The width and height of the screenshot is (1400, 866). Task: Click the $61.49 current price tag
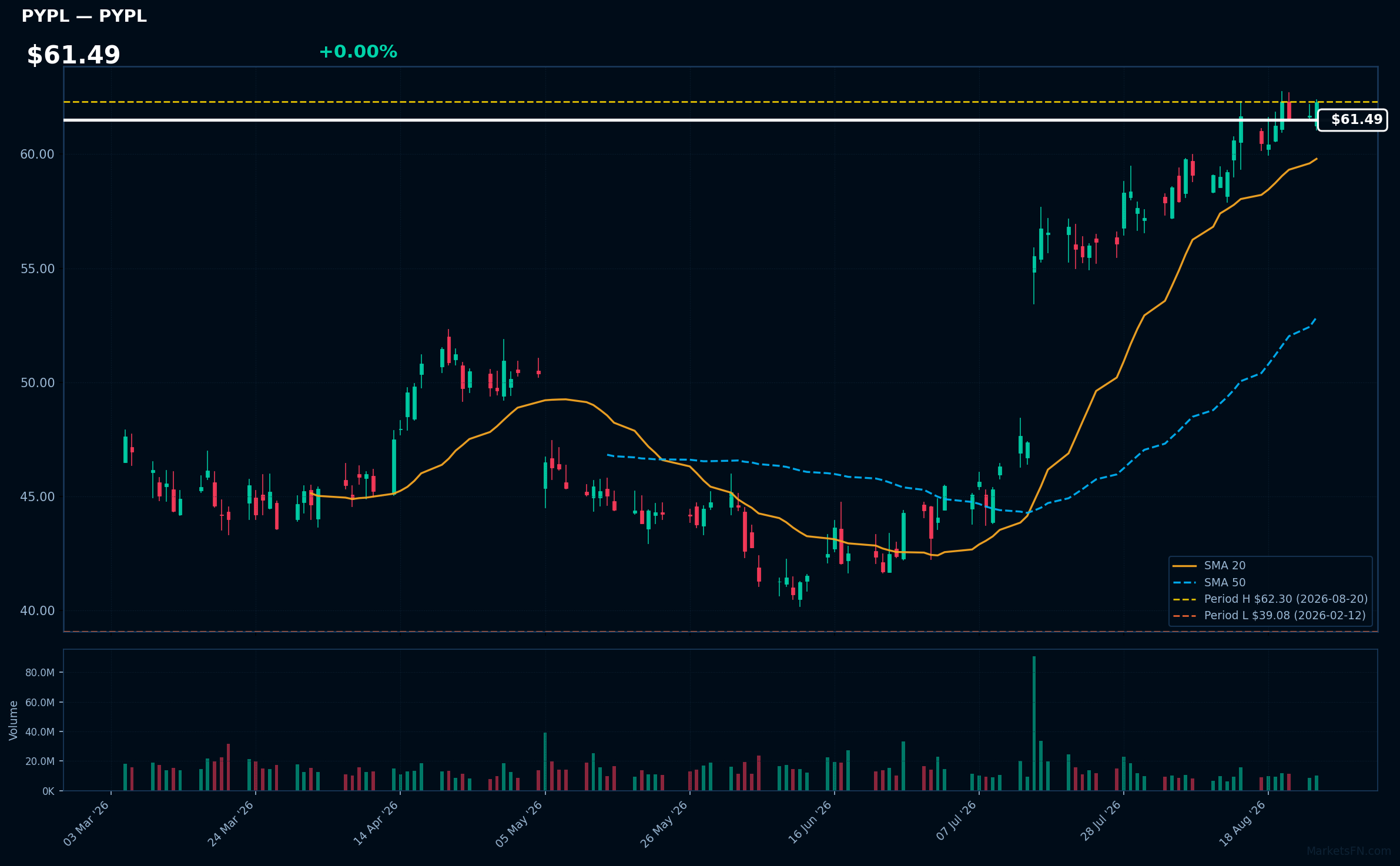pos(1352,120)
